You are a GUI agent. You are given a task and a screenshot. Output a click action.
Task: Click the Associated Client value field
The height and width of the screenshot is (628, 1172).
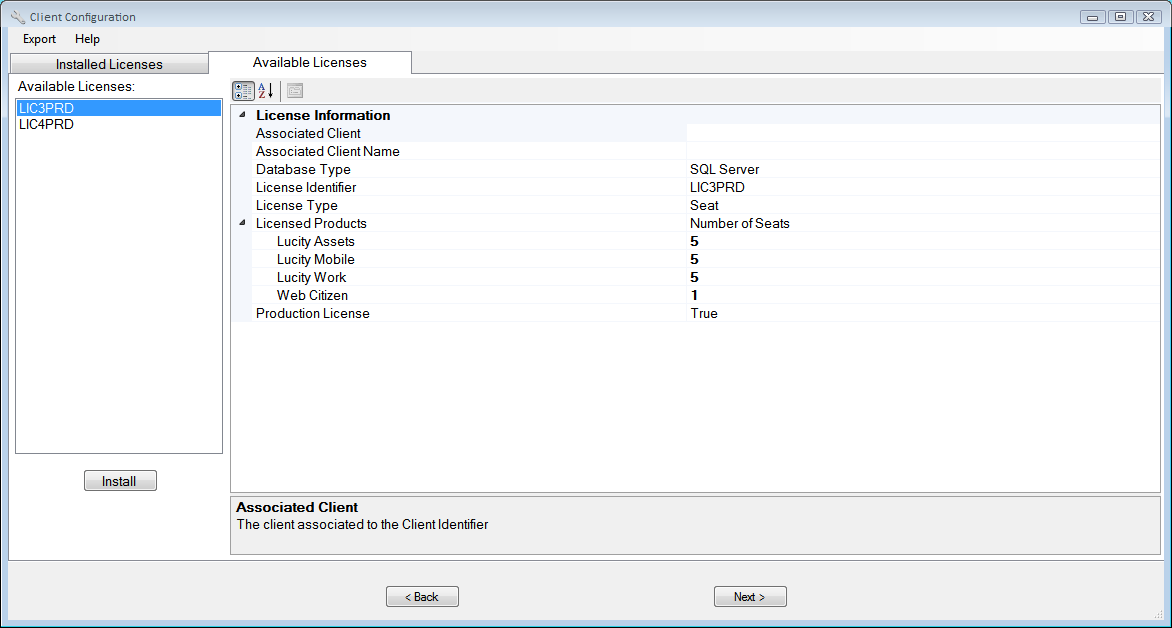pyautogui.click(x=920, y=133)
